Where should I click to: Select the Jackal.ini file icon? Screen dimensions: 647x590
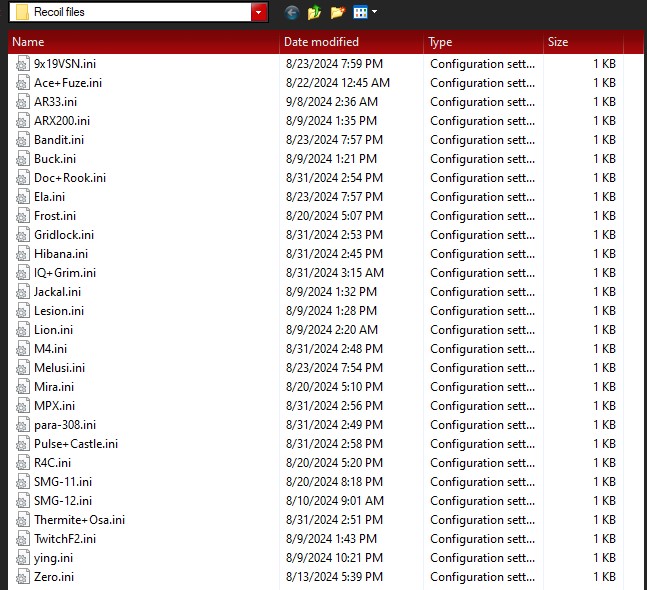click(x=23, y=291)
